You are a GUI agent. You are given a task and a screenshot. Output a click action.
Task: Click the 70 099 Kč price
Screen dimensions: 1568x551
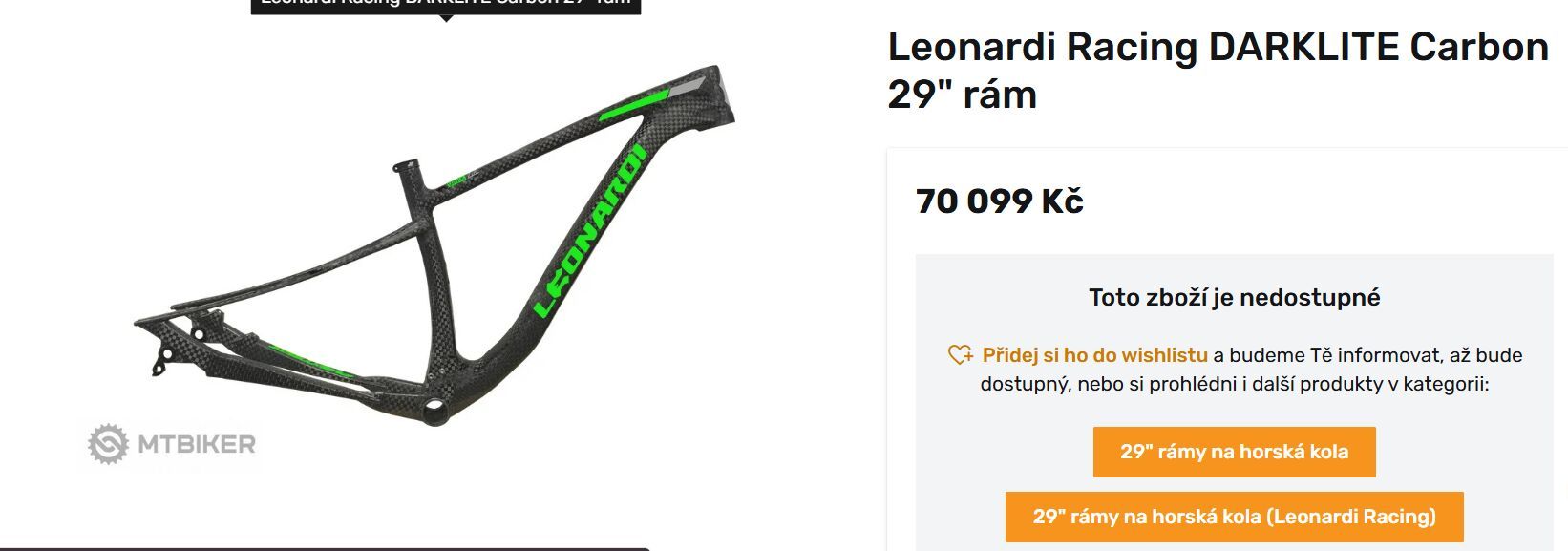point(999,201)
